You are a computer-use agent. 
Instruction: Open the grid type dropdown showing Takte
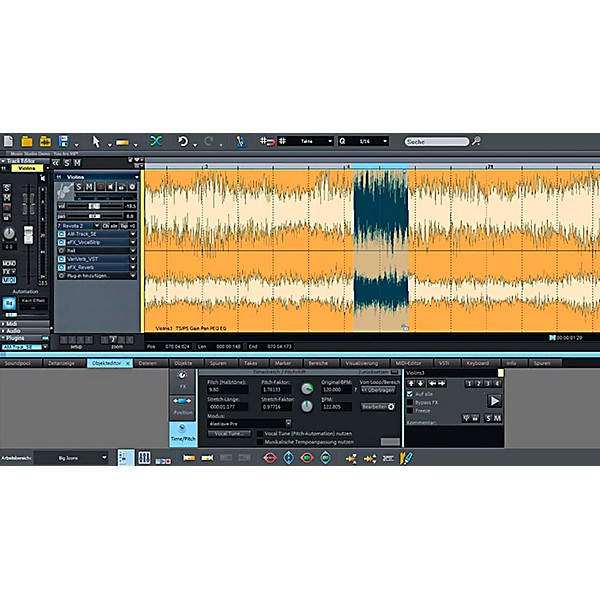point(305,141)
